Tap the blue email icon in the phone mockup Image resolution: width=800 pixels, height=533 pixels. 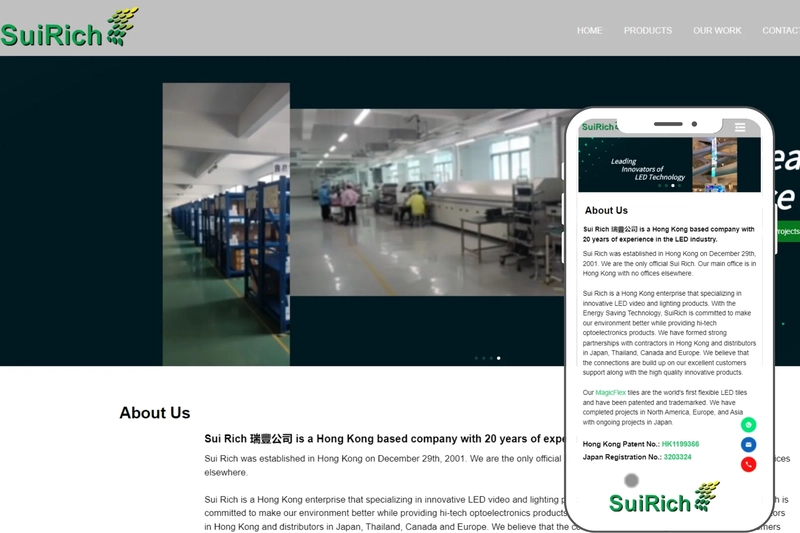coord(748,445)
